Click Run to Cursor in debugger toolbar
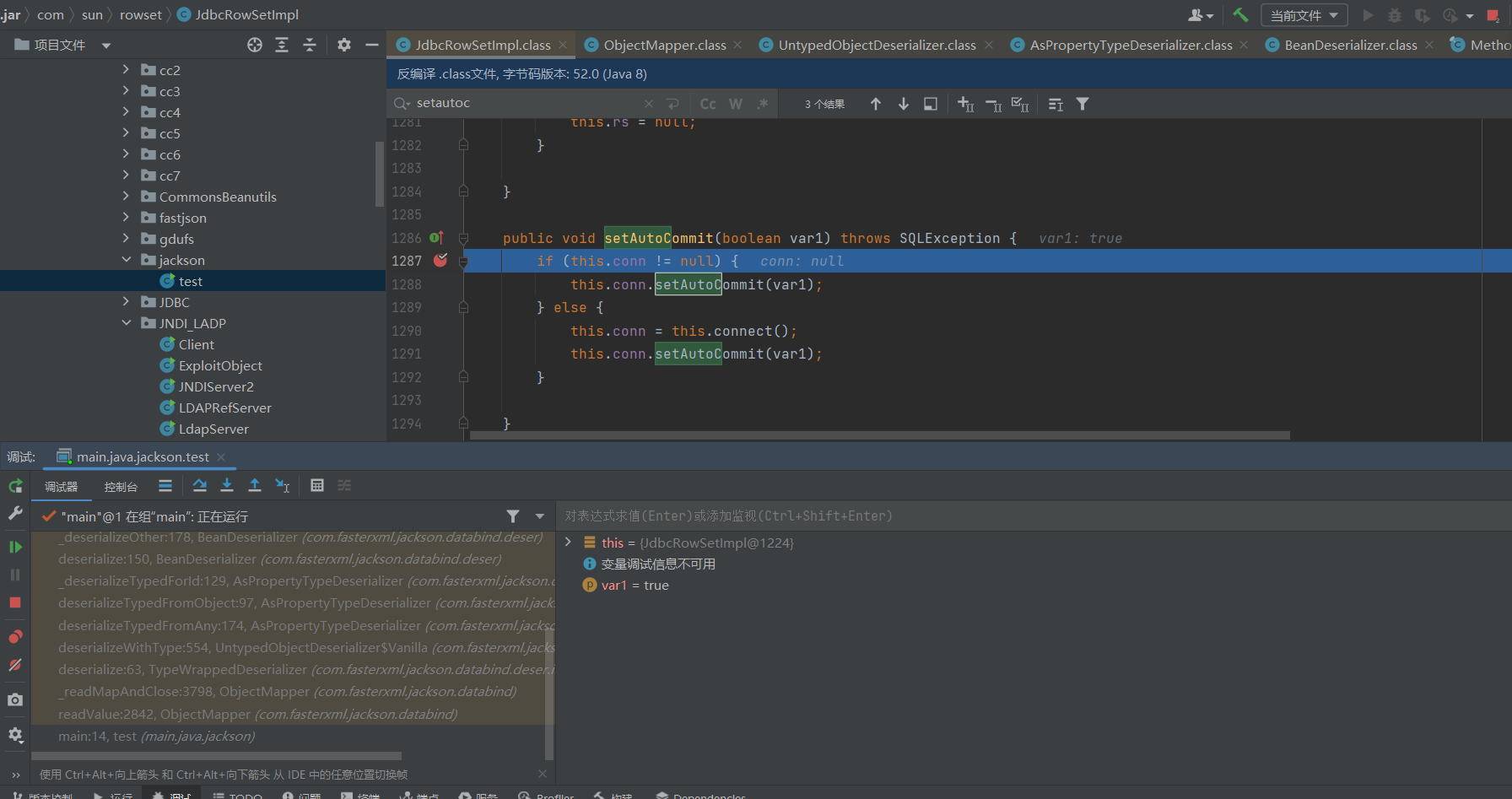The image size is (1512, 799). click(283, 485)
